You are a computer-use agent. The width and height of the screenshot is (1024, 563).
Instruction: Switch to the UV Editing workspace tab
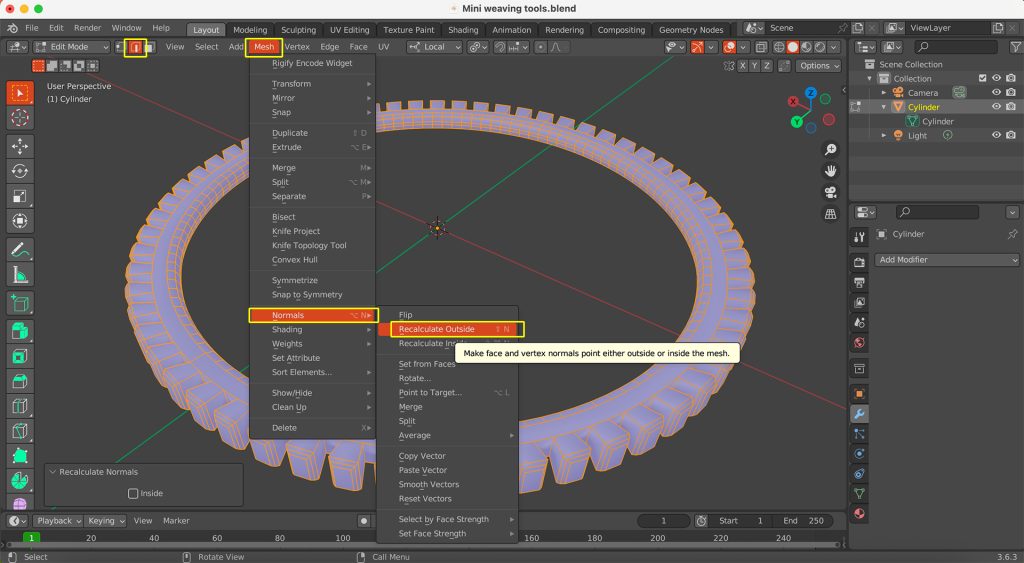click(x=349, y=30)
